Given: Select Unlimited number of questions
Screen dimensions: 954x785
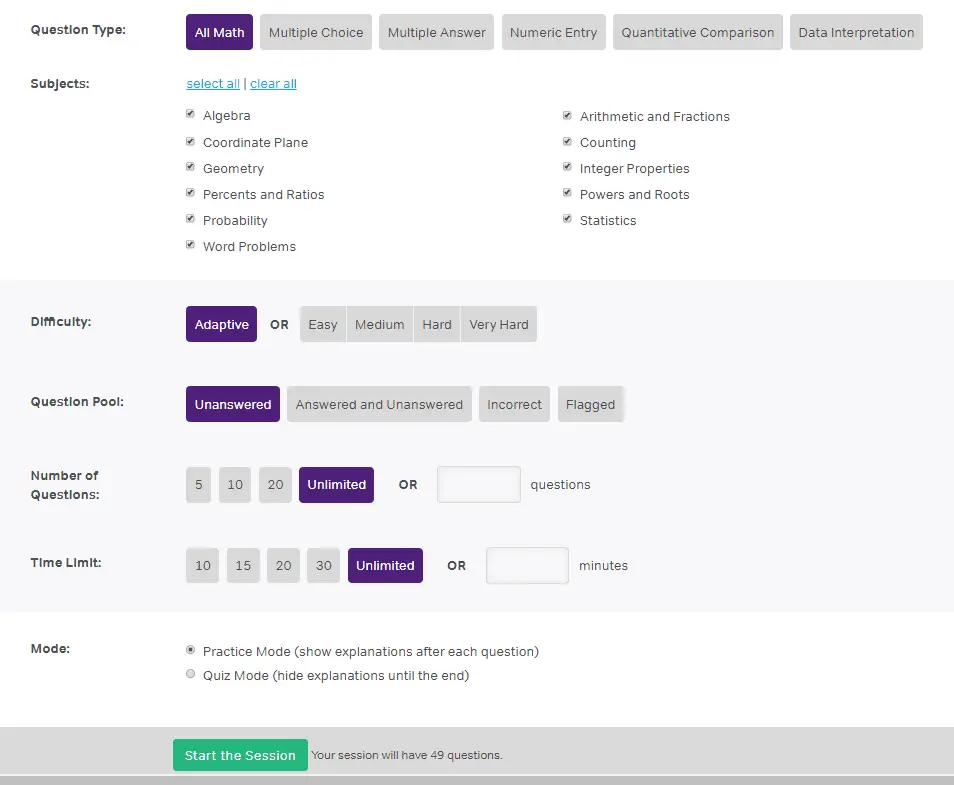Looking at the screenshot, I should [336, 484].
